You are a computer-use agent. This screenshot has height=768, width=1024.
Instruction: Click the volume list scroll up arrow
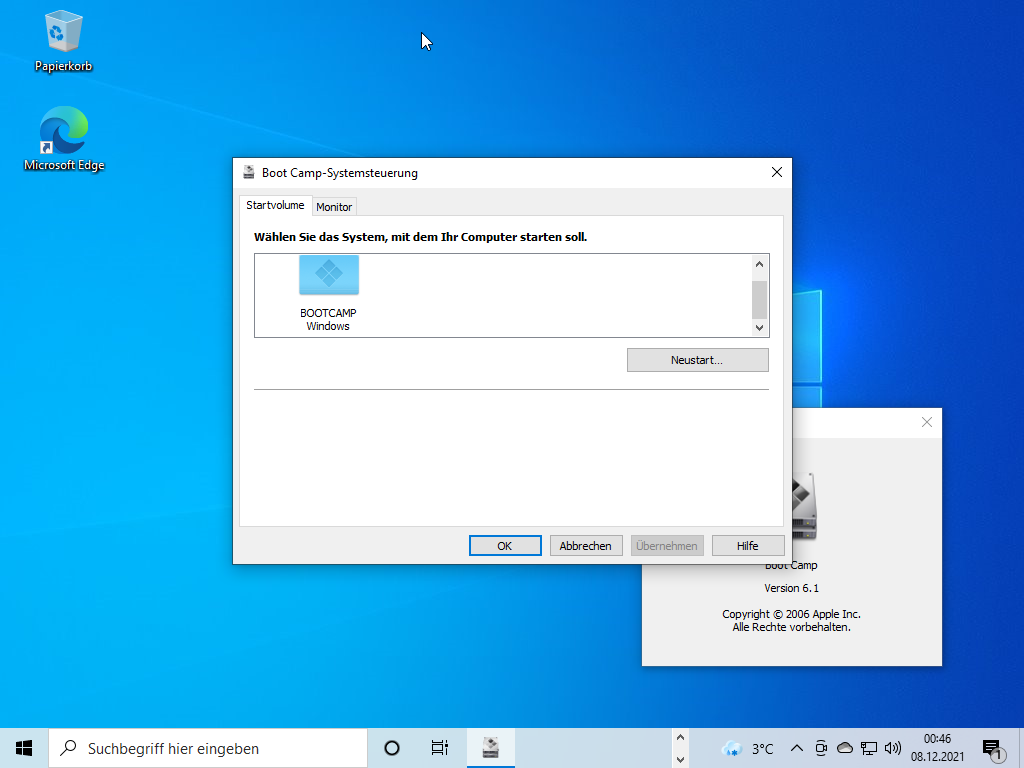(760, 264)
